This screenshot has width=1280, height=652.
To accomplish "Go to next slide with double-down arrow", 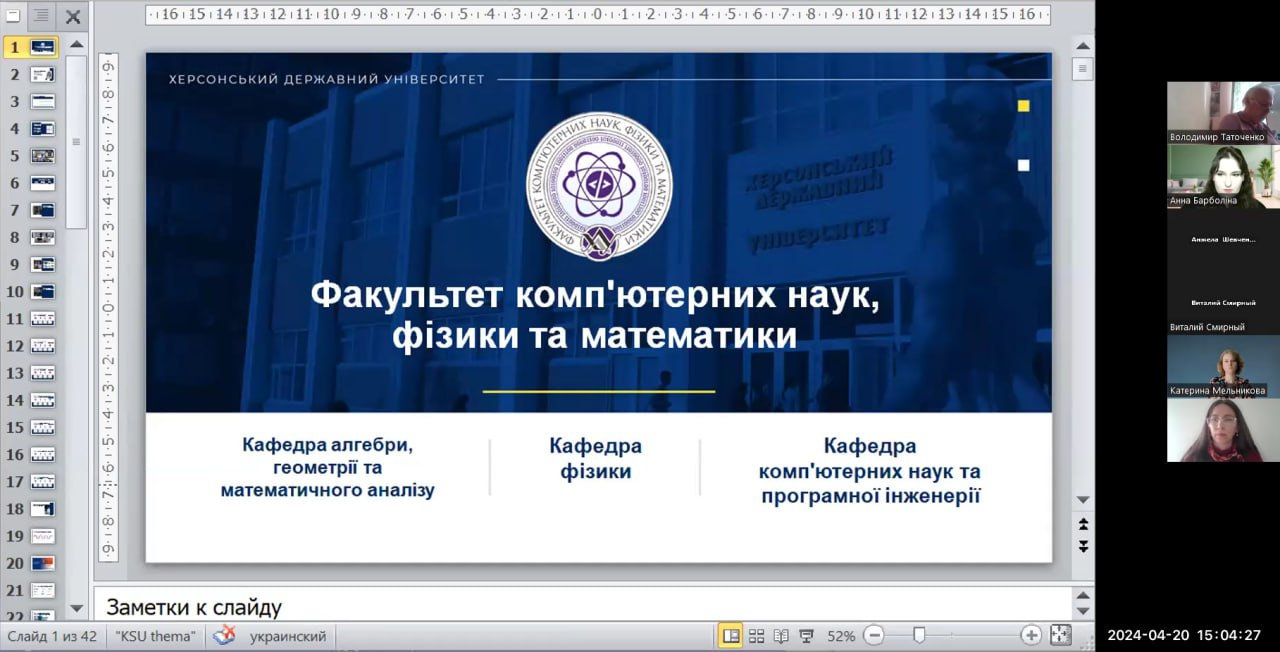I will [x=1082, y=546].
